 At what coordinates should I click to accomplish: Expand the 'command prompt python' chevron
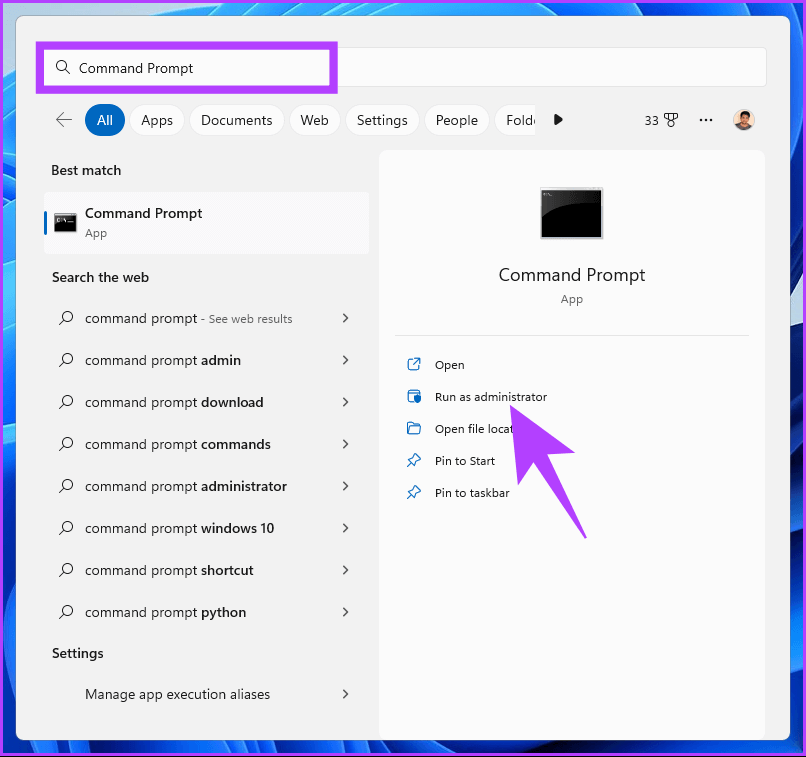[345, 612]
